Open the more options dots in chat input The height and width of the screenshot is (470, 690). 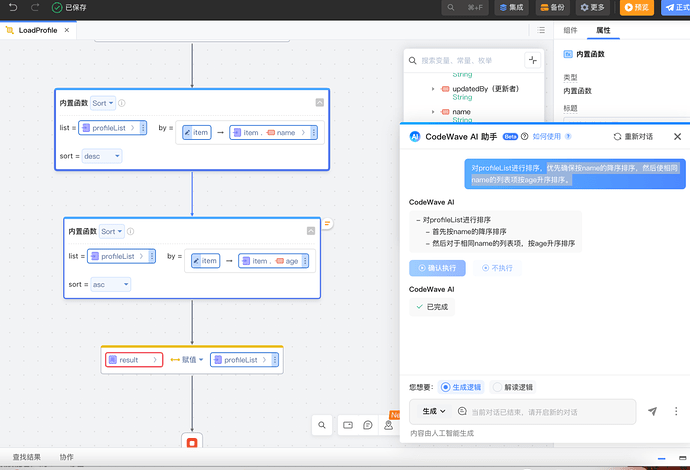673,411
